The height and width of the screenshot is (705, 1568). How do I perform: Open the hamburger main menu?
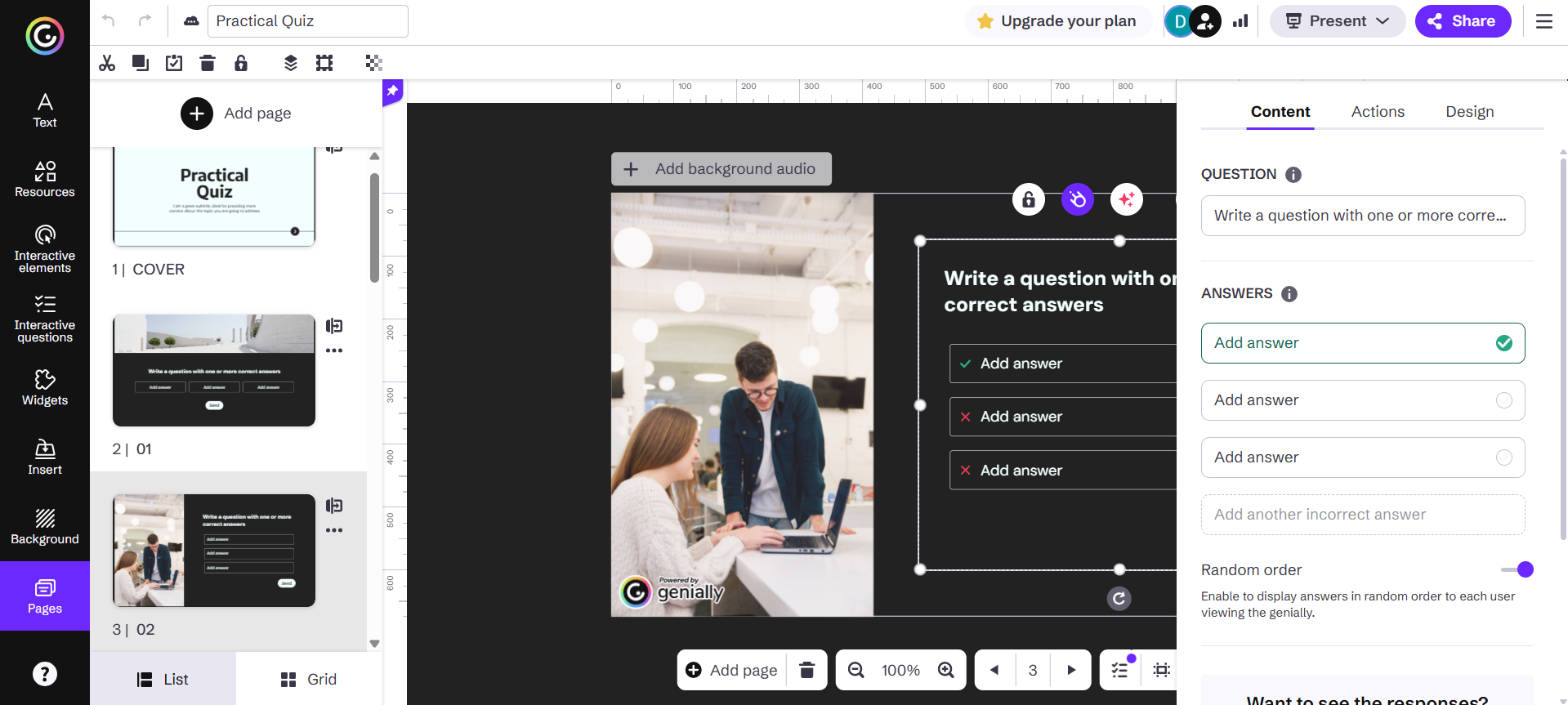coord(1543,21)
